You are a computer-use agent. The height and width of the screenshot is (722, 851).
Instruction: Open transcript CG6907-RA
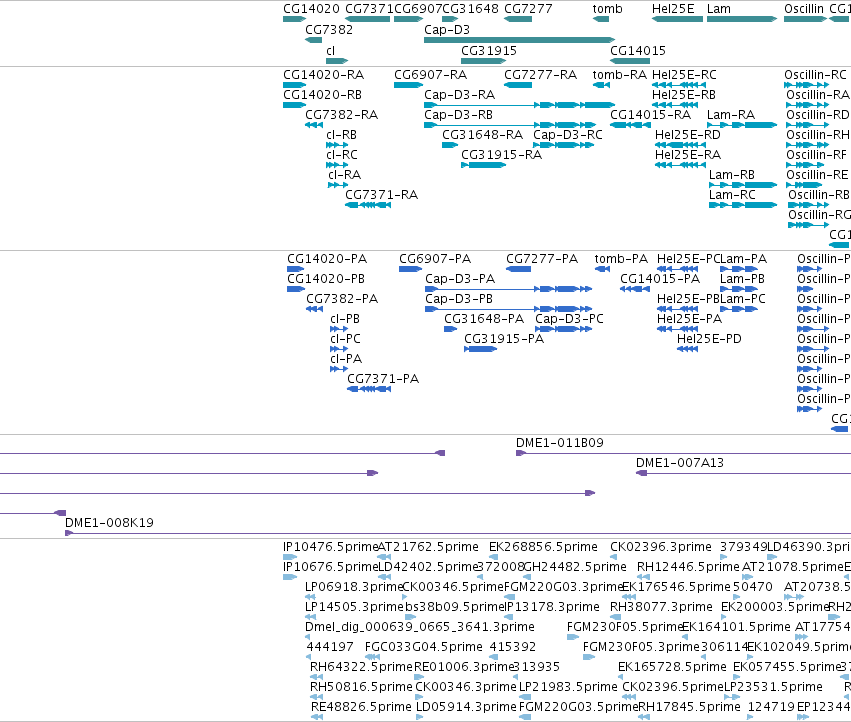(408, 85)
